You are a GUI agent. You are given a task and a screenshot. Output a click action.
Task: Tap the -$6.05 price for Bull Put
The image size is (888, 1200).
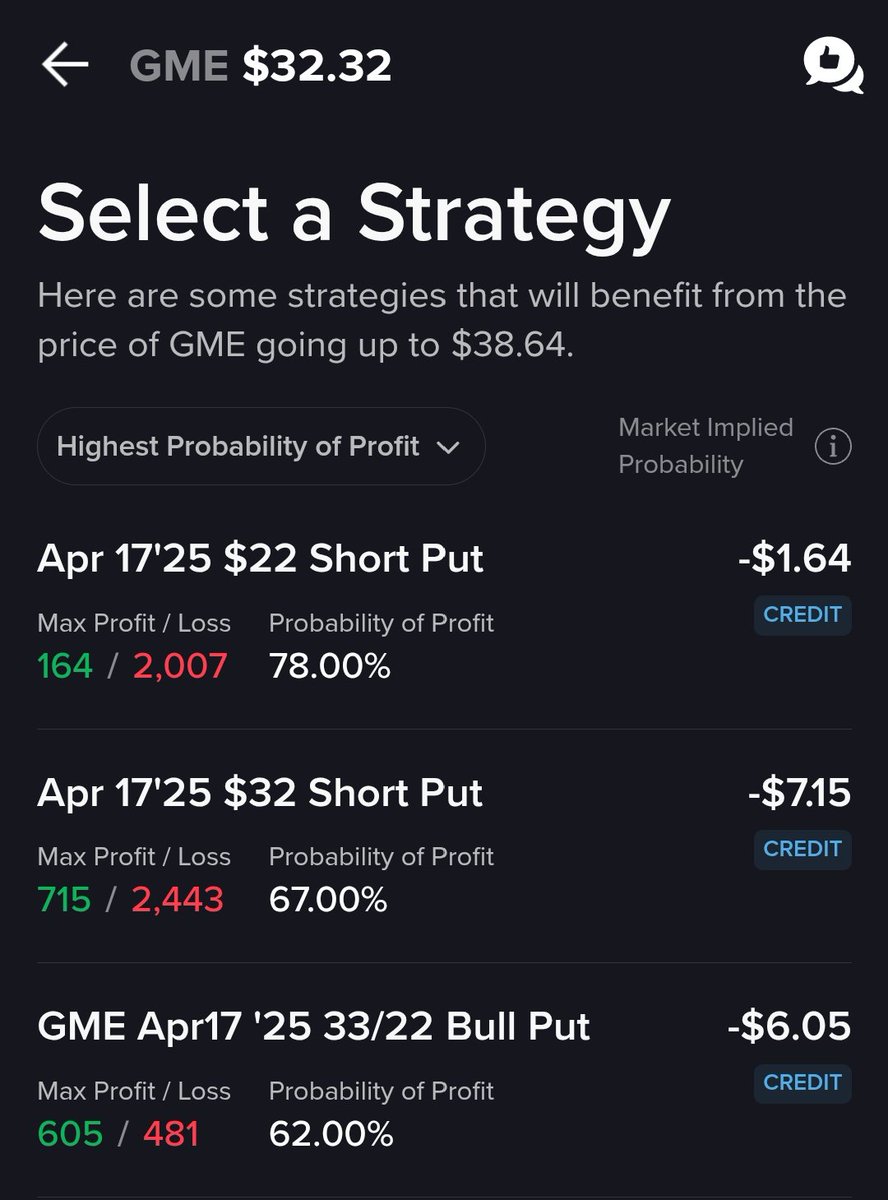point(791,1026)
